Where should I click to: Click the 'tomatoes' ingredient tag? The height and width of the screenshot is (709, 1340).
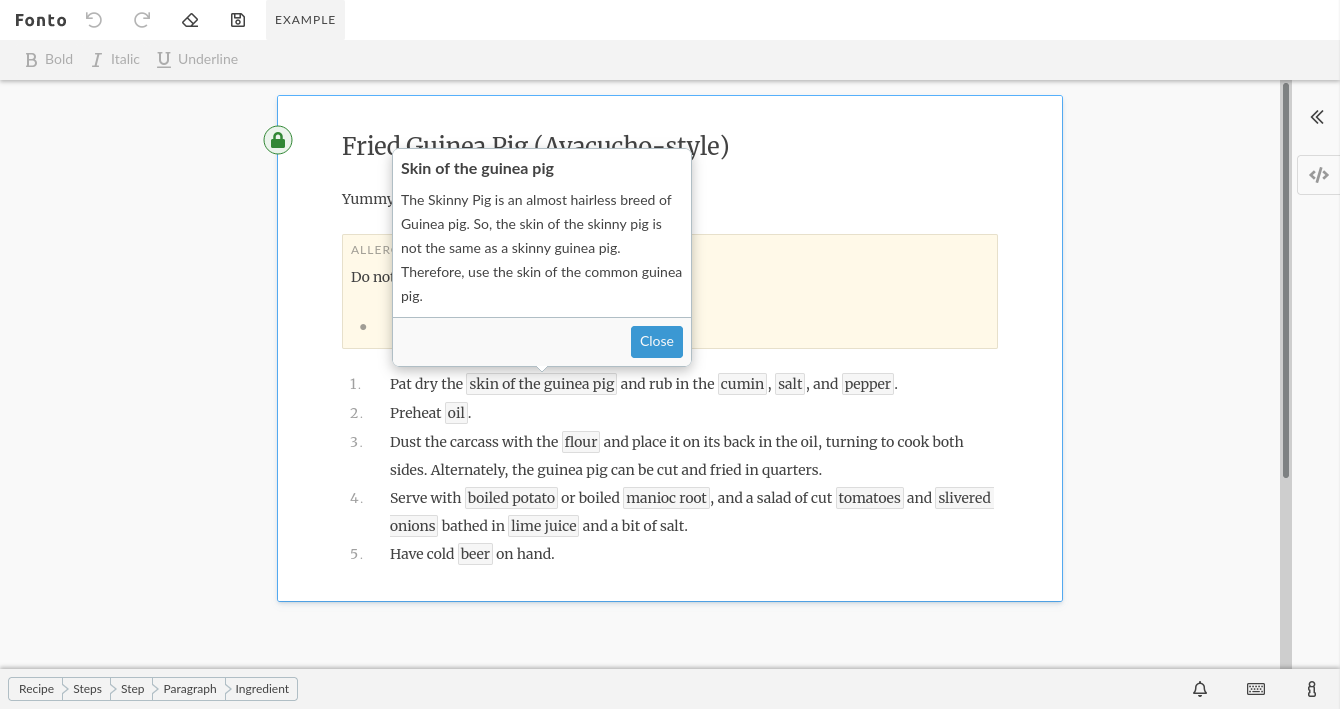coord(869,498)
